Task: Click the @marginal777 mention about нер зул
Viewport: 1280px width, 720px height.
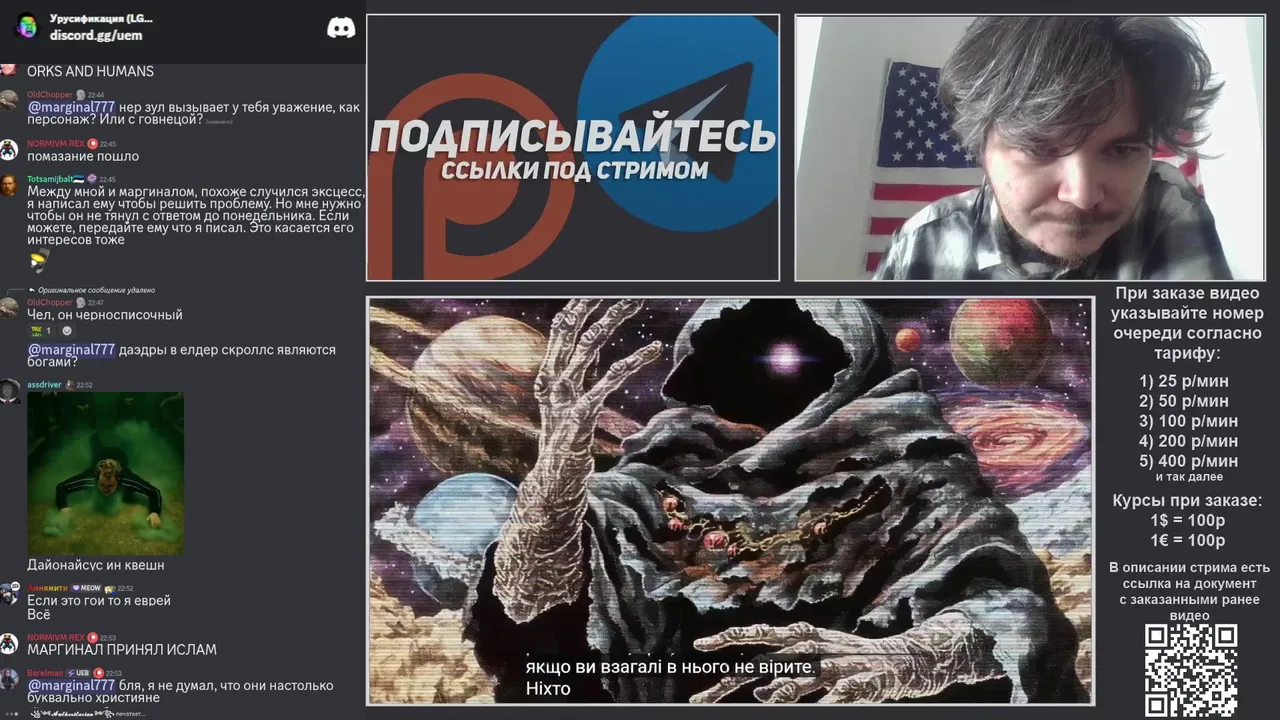Action: pos(71,107)
